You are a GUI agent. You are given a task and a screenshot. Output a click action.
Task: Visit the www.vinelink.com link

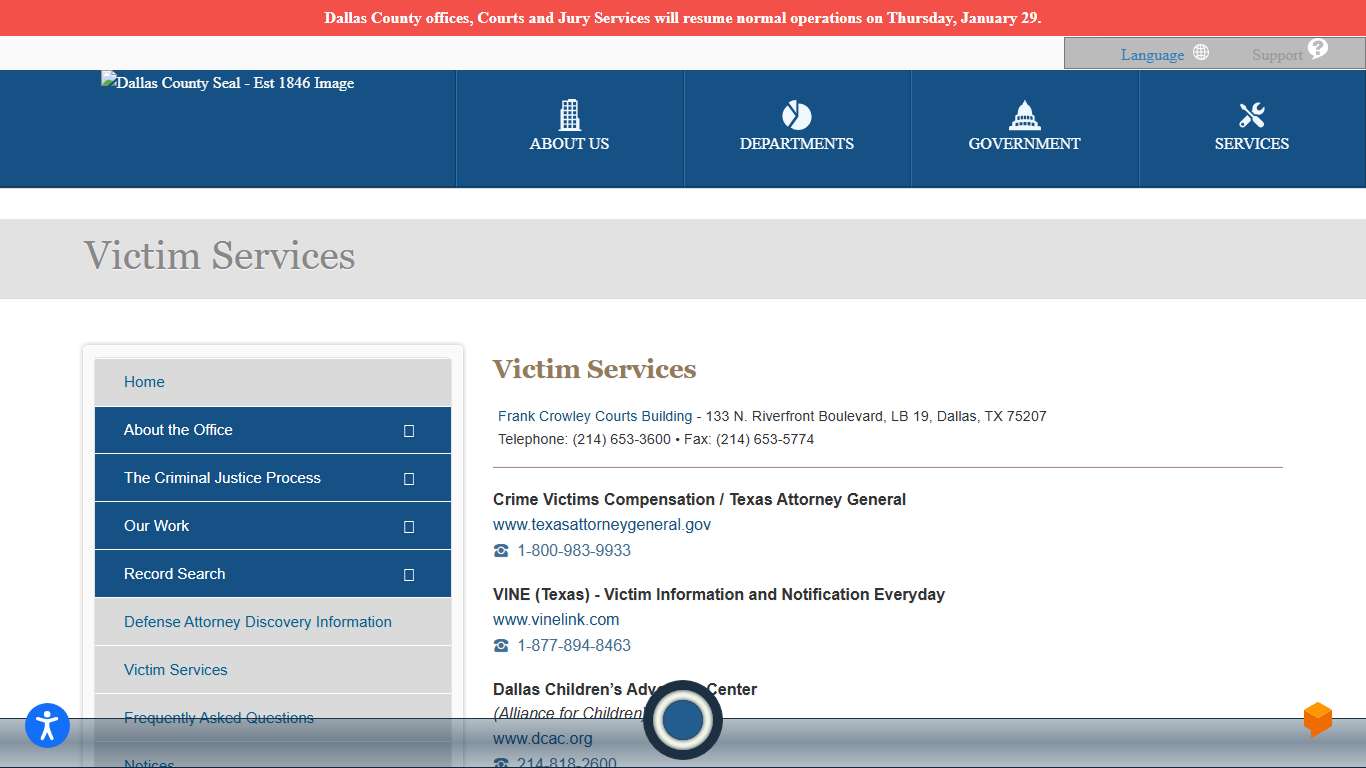coord(556,619)
